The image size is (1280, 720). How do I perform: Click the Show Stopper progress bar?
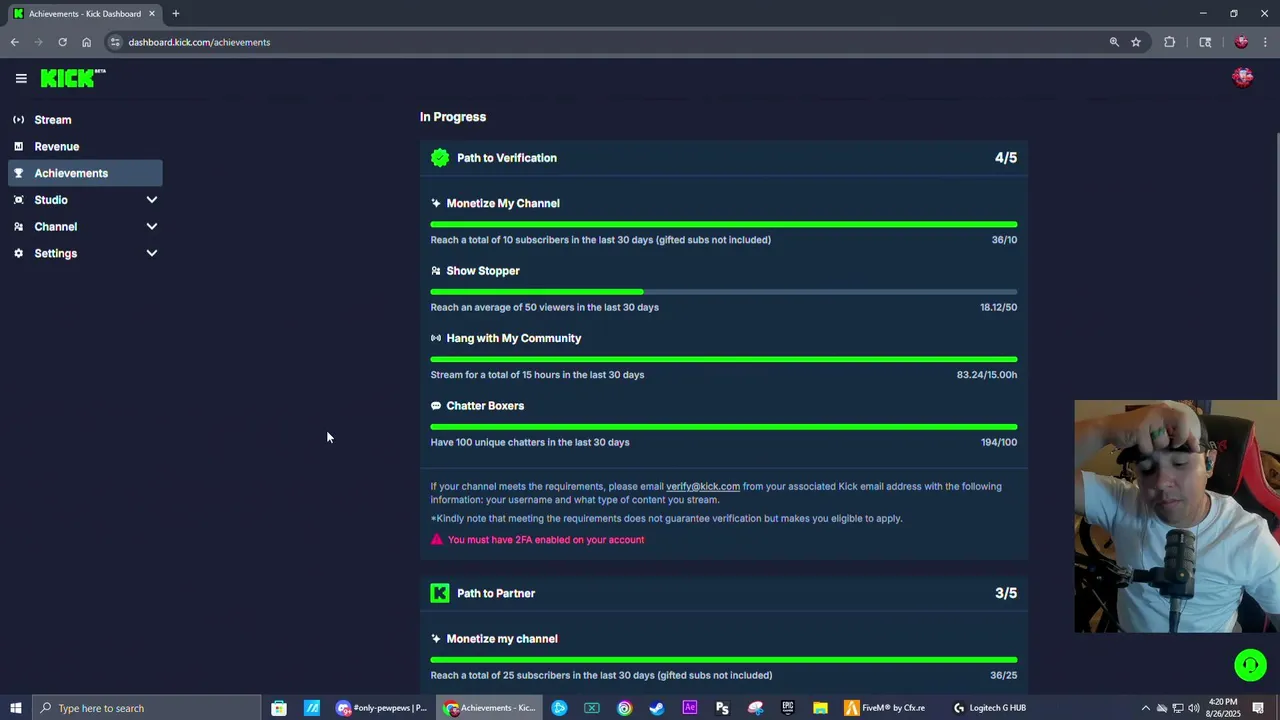point(724,292)
